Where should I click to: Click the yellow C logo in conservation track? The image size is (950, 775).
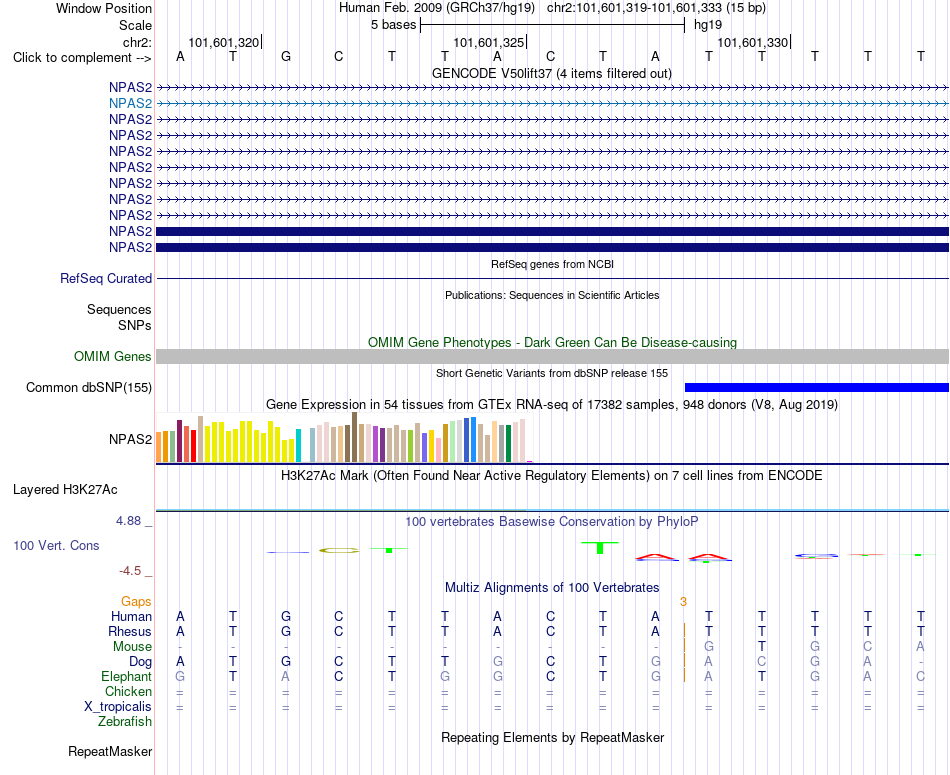(x=339, y=550)
